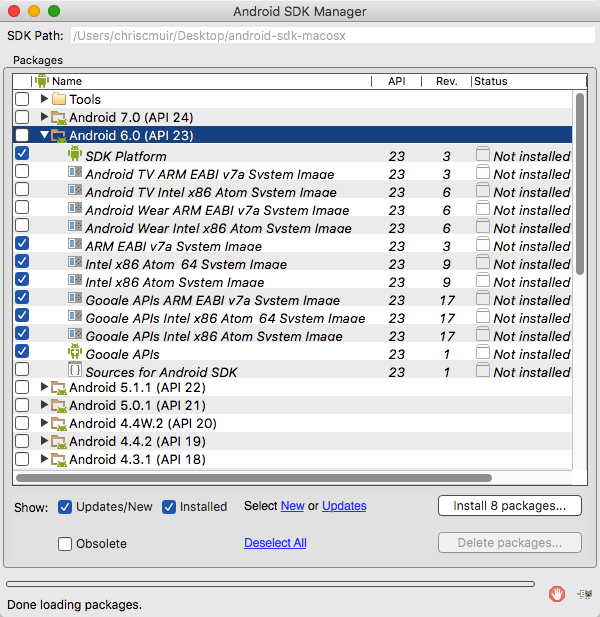Click the Google APIs Intel x86 Atom_64 image icon

75,316
